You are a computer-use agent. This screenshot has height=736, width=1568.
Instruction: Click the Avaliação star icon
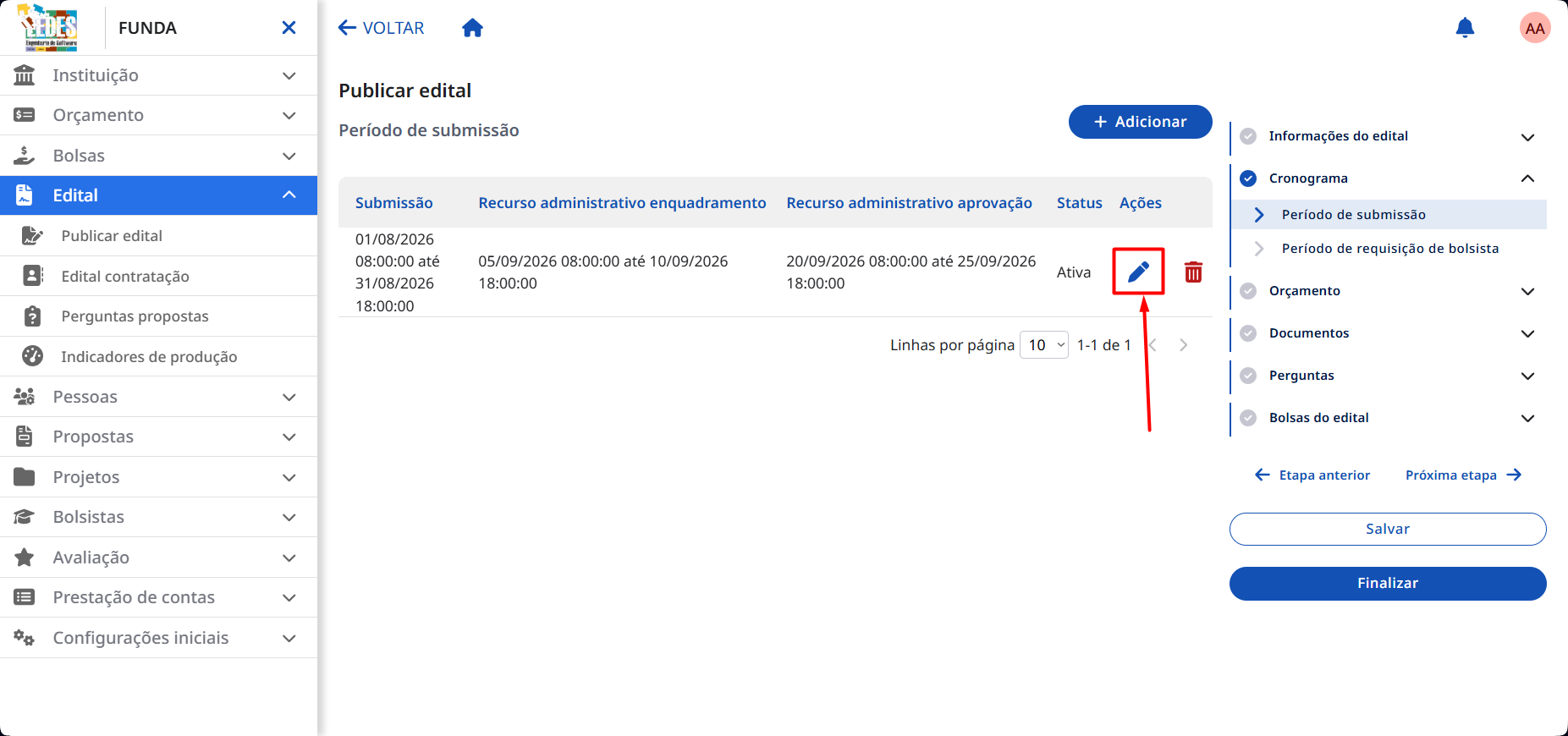click(x=25, y=557)
